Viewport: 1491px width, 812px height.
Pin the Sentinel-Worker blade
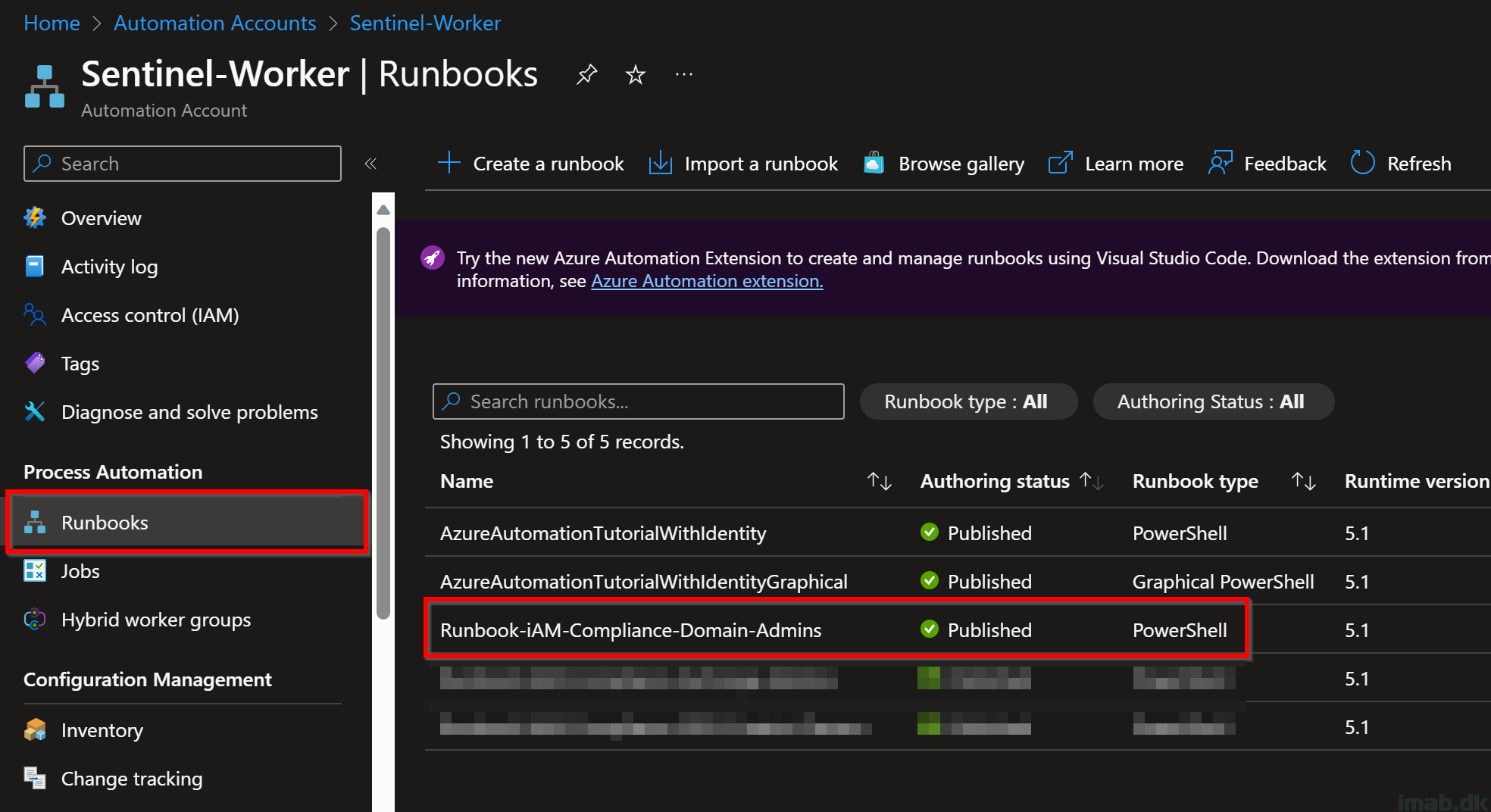(586, 74)
